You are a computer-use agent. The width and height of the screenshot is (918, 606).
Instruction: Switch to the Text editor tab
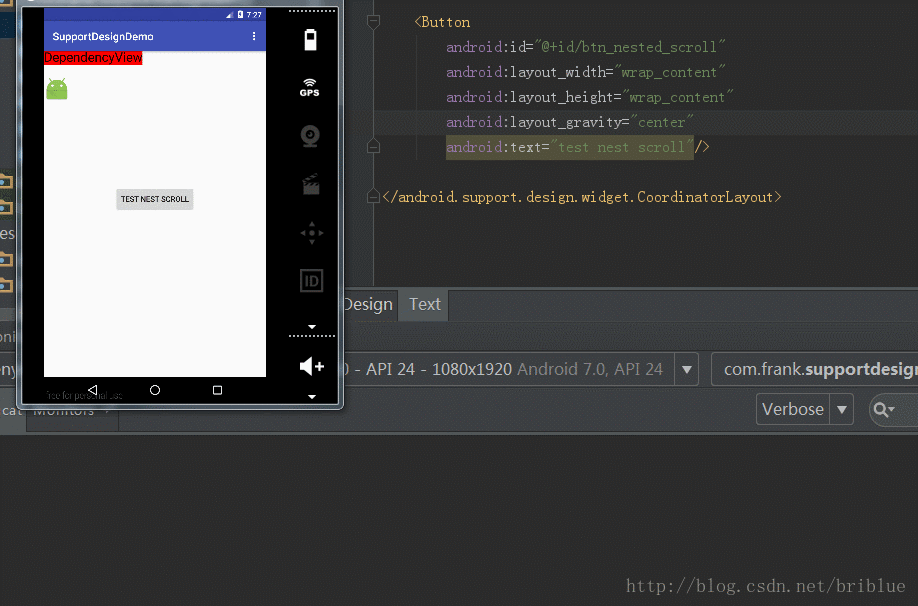click(x=424, y=304)
